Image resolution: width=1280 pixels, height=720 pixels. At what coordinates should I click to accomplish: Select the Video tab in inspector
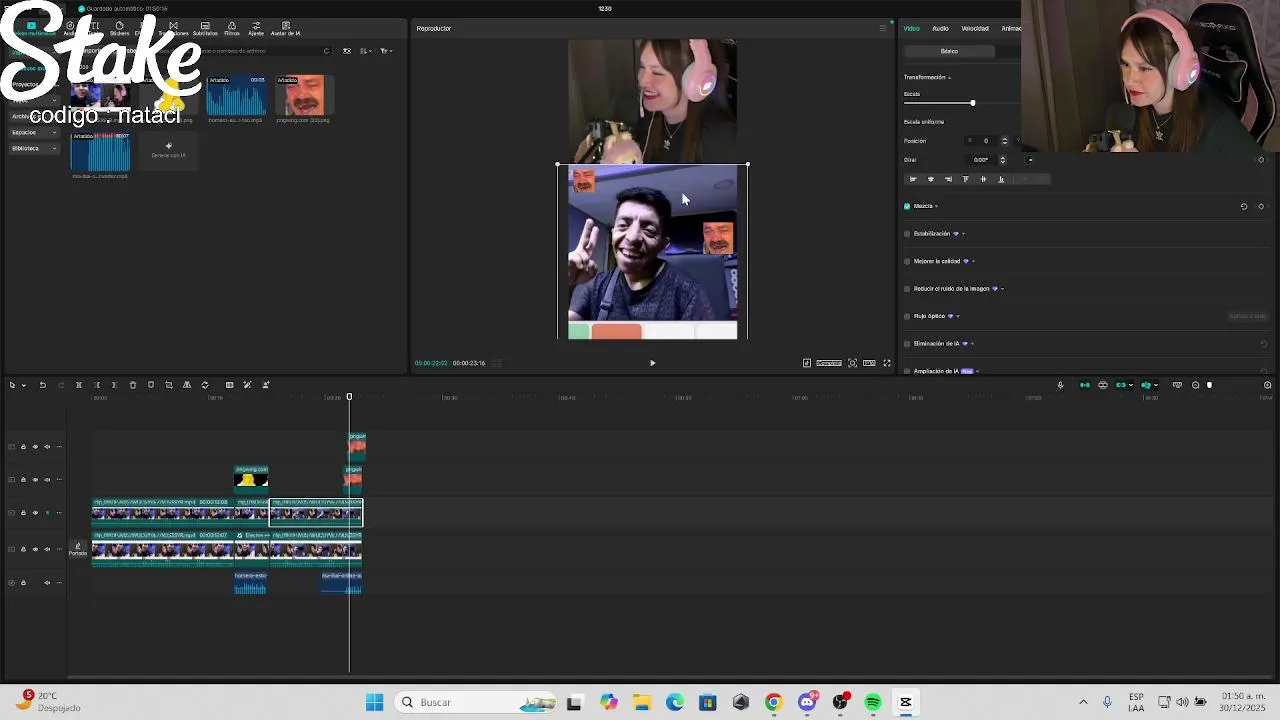coord(912,28)
